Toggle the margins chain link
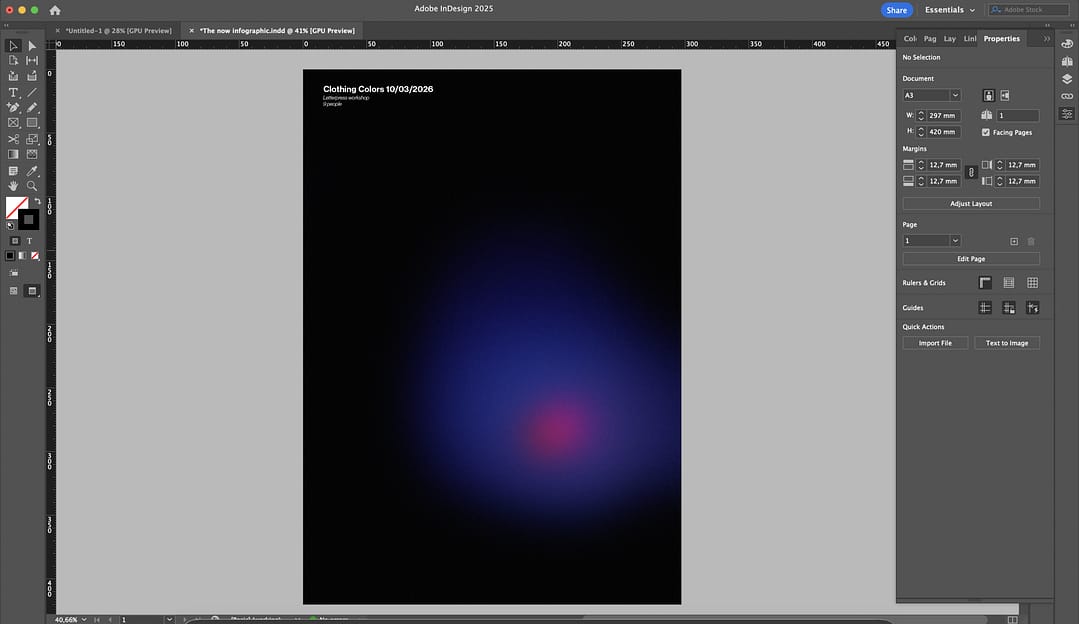1079x624 pixels. click(x=969, y=173)
